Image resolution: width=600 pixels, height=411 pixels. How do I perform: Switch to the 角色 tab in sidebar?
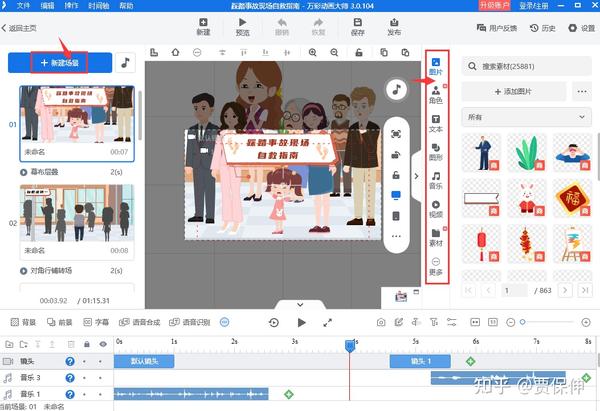click(x=435, y=95)
